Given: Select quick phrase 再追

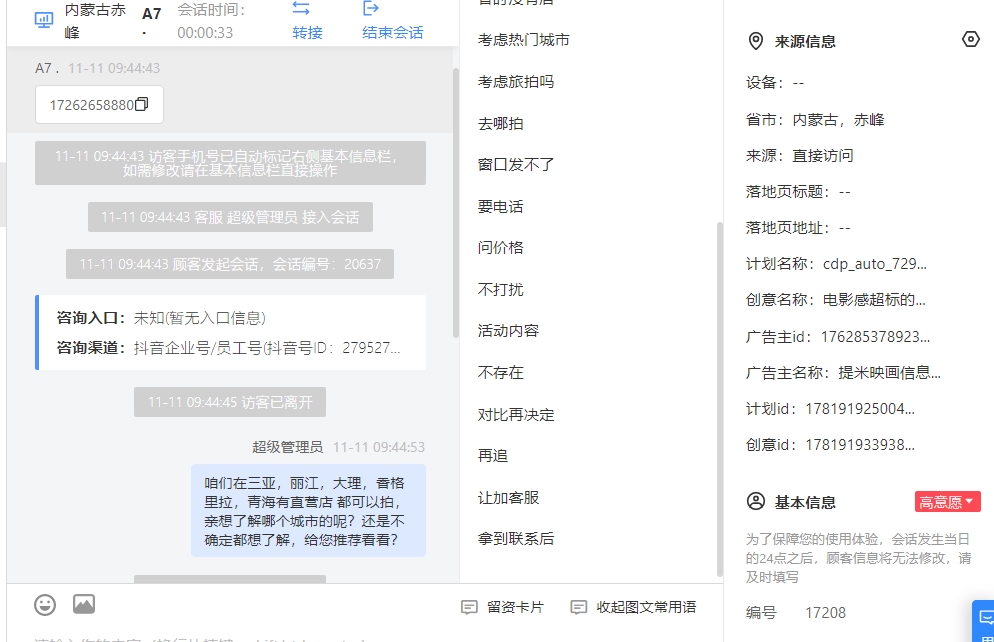Looking at the screenshot, I should [493, 456].
